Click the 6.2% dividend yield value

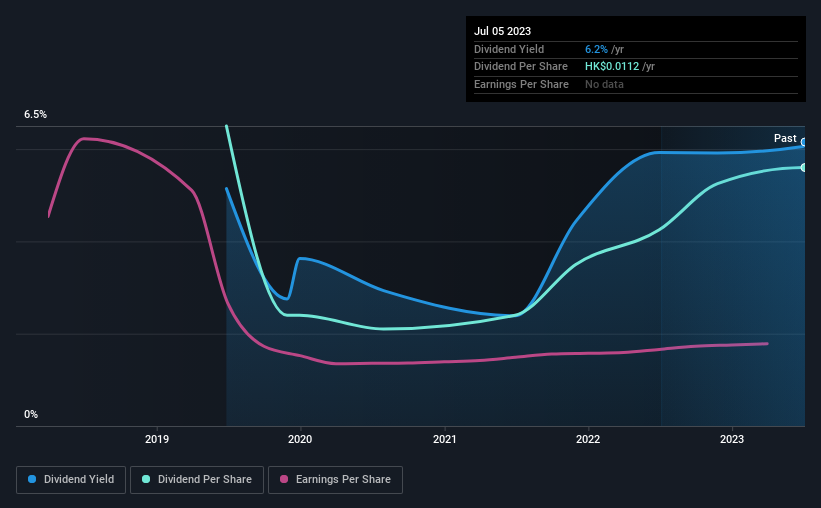point(596,49)
